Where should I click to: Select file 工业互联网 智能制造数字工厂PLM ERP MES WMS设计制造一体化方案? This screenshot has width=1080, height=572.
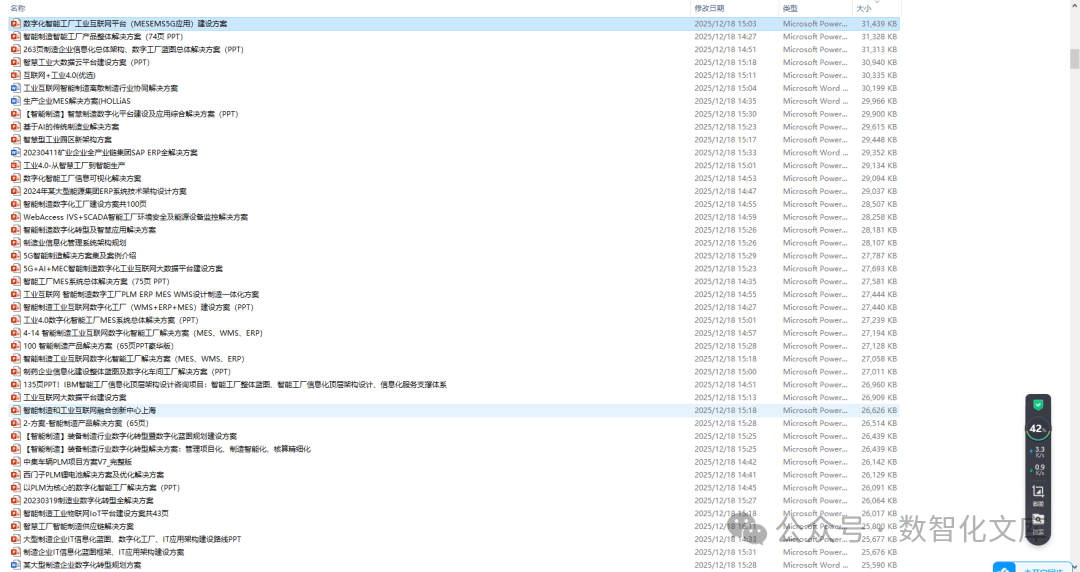[x=141, y=294]
